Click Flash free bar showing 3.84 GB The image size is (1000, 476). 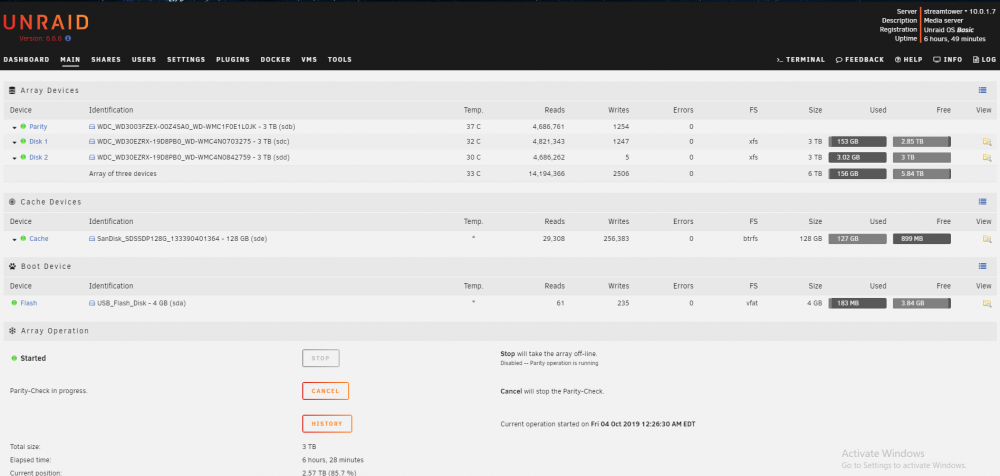922,303
